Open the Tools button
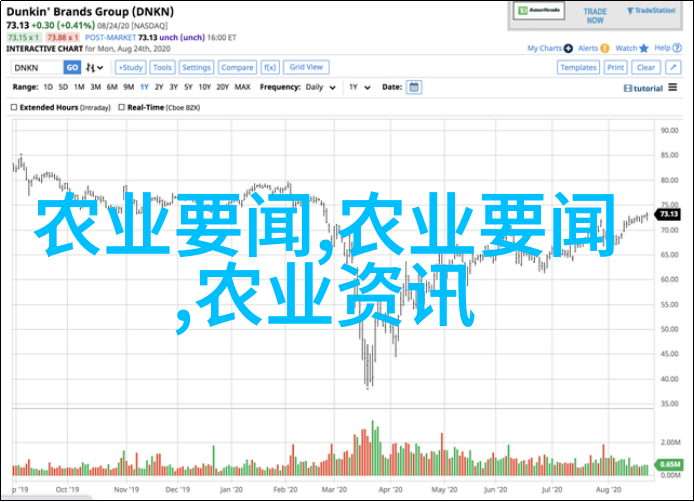The width and height of the screenshot is (695, 502). pos(162,67)
